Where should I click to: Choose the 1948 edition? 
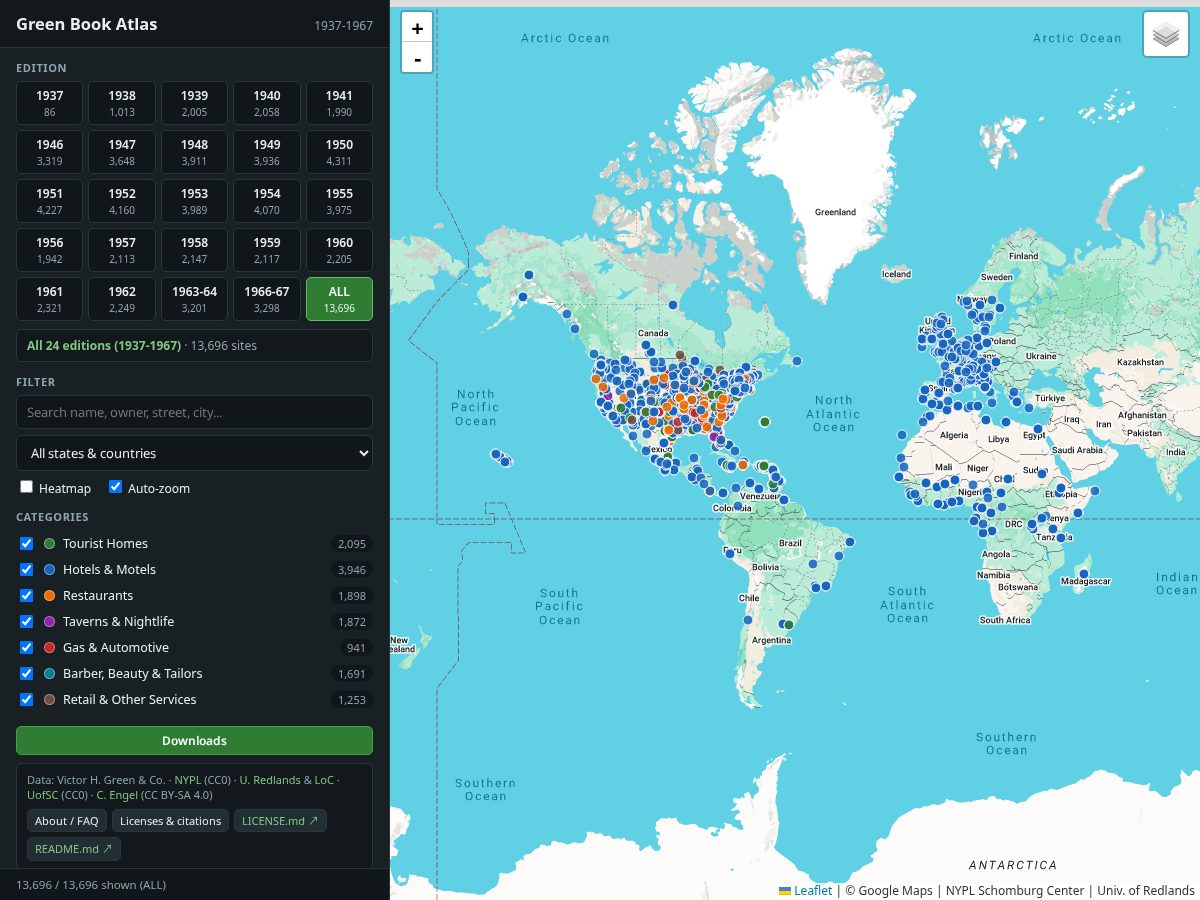coord(194,152)
